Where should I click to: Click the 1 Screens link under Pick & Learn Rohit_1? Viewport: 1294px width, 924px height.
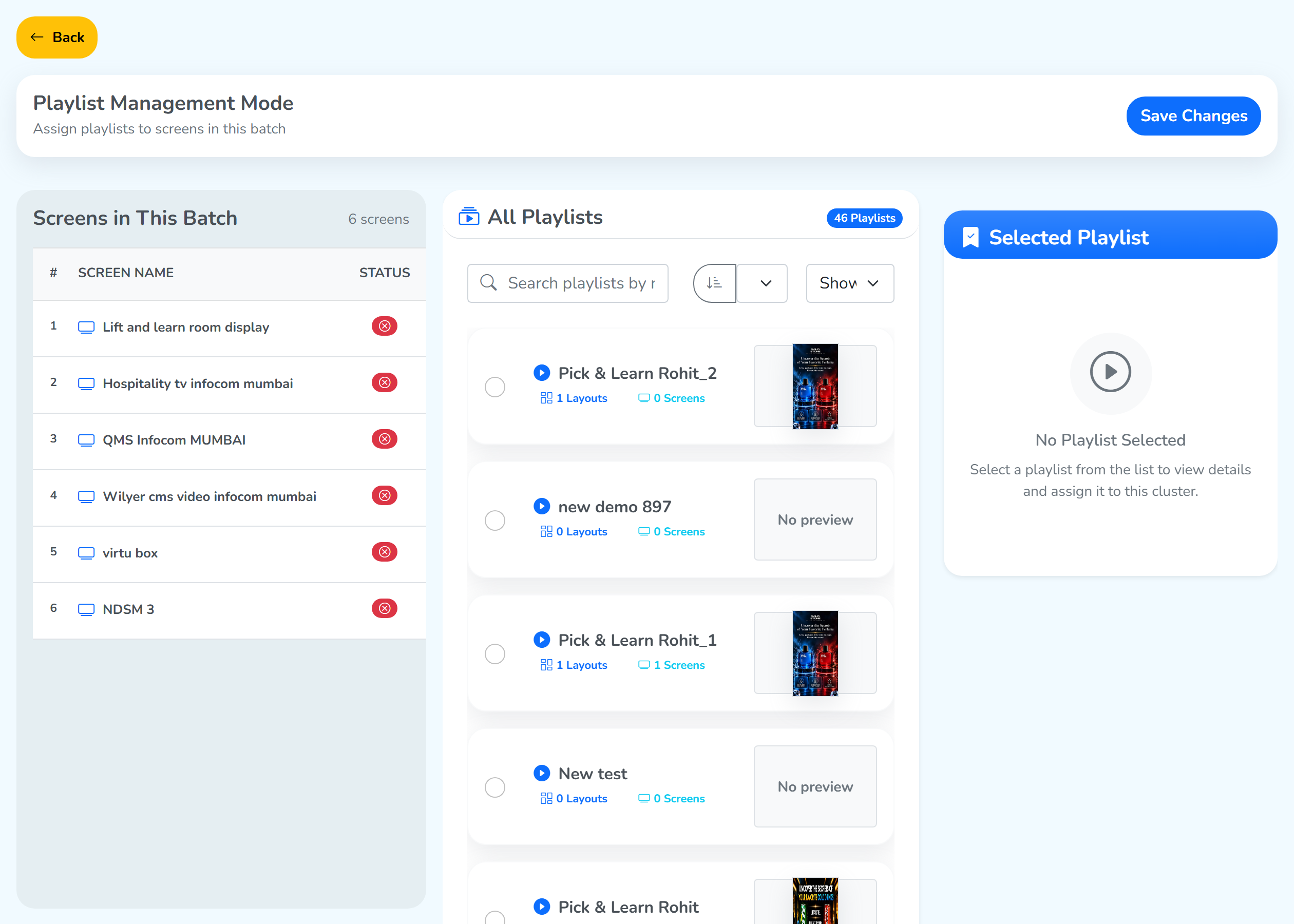point(672,665)
